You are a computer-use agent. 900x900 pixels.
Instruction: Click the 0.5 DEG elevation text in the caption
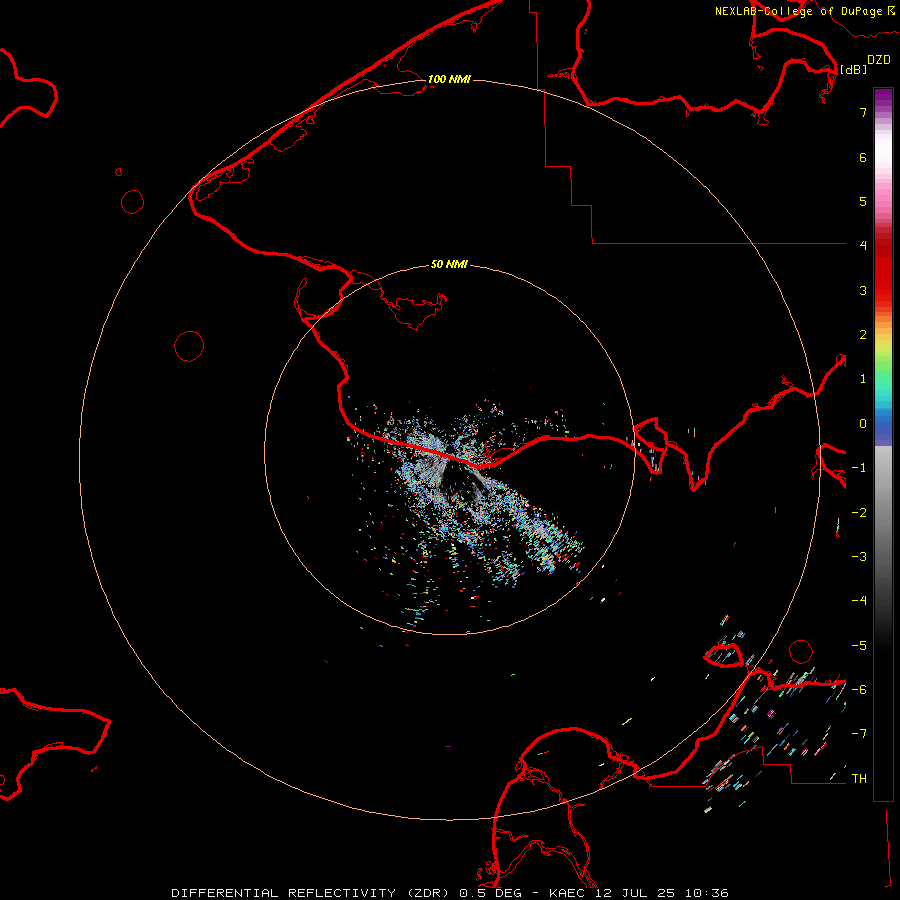tap(496, 893)
